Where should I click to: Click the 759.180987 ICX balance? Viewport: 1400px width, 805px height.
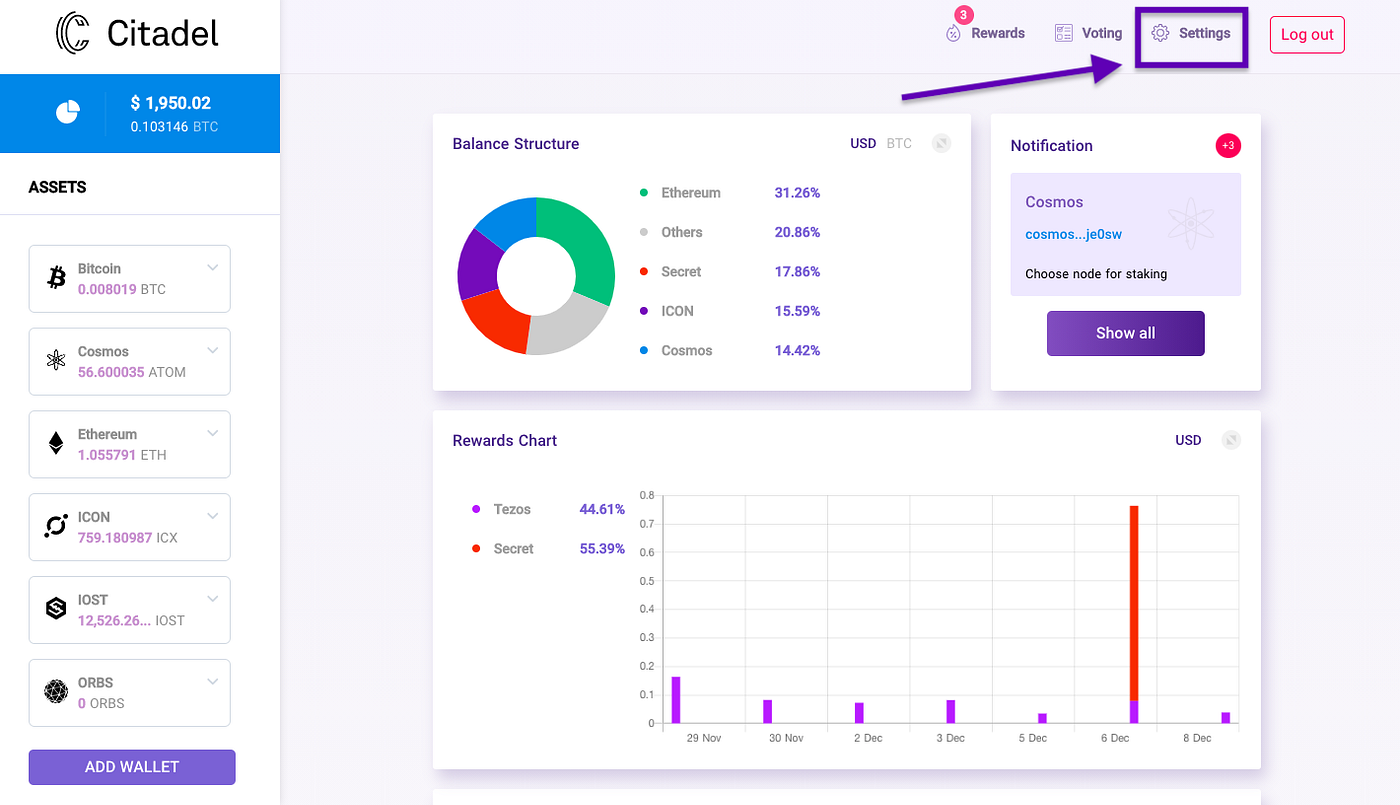coord(128,538)
